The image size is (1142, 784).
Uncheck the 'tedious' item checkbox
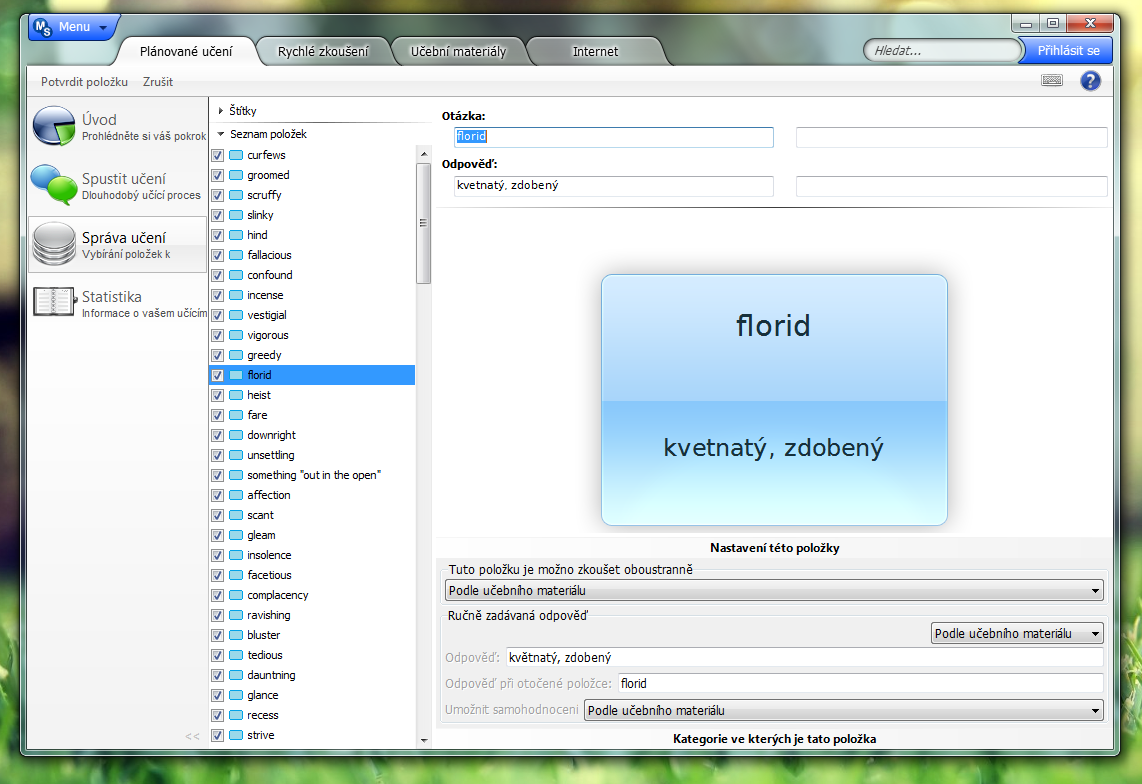218,655
